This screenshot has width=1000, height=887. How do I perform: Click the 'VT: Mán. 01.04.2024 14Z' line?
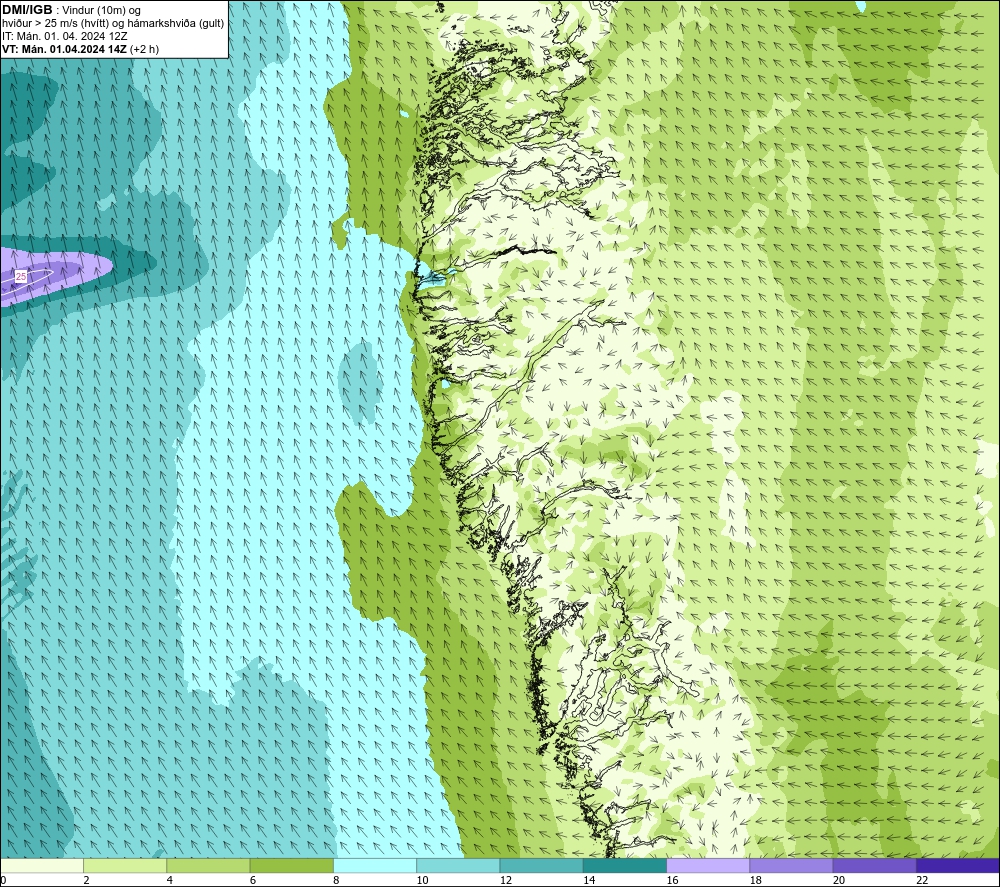click(64, 49)
